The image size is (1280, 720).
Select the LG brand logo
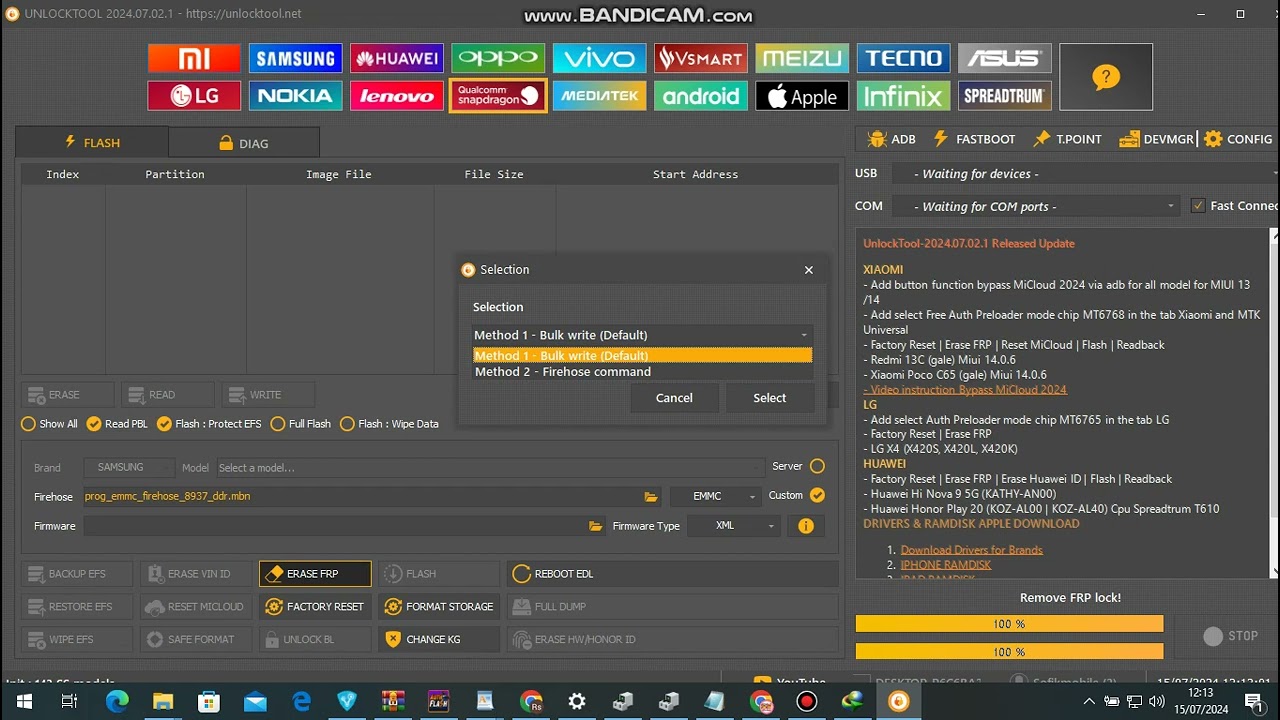194,96
